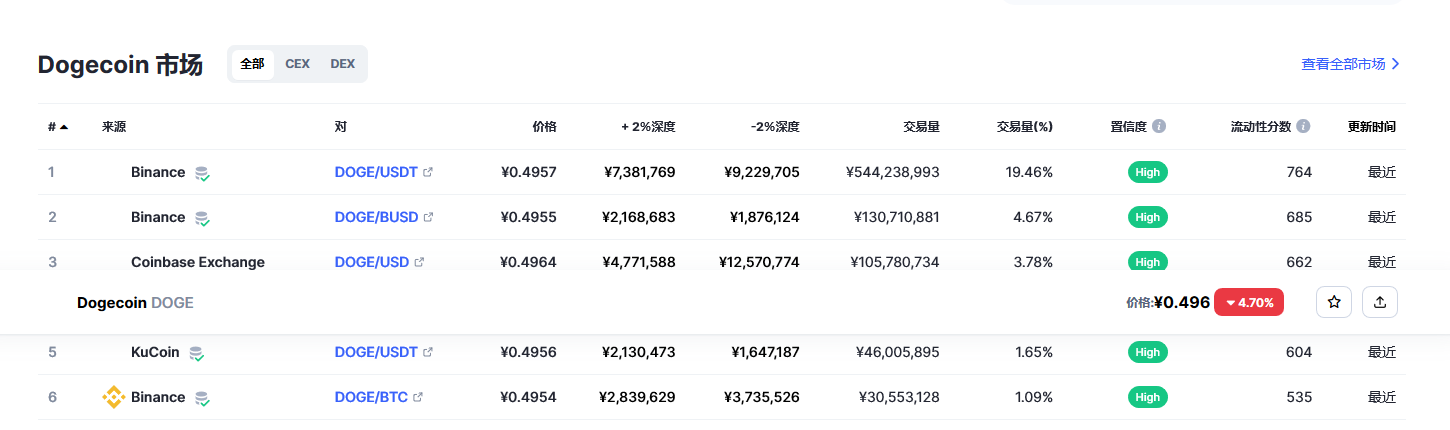Click verified reserve icon in Binance row 1
Screen dimensions: 1450x430
(x=202, y=173)
